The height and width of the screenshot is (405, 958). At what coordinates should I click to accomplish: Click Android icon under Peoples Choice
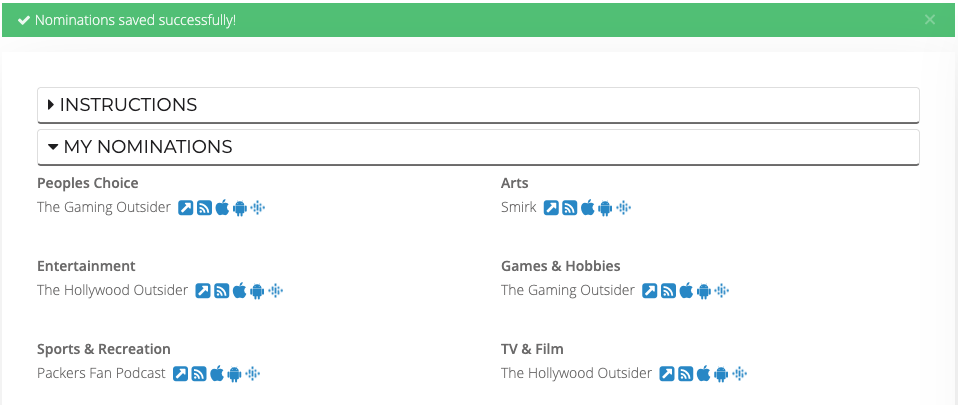pyautogui.click(x=240, y=208)
